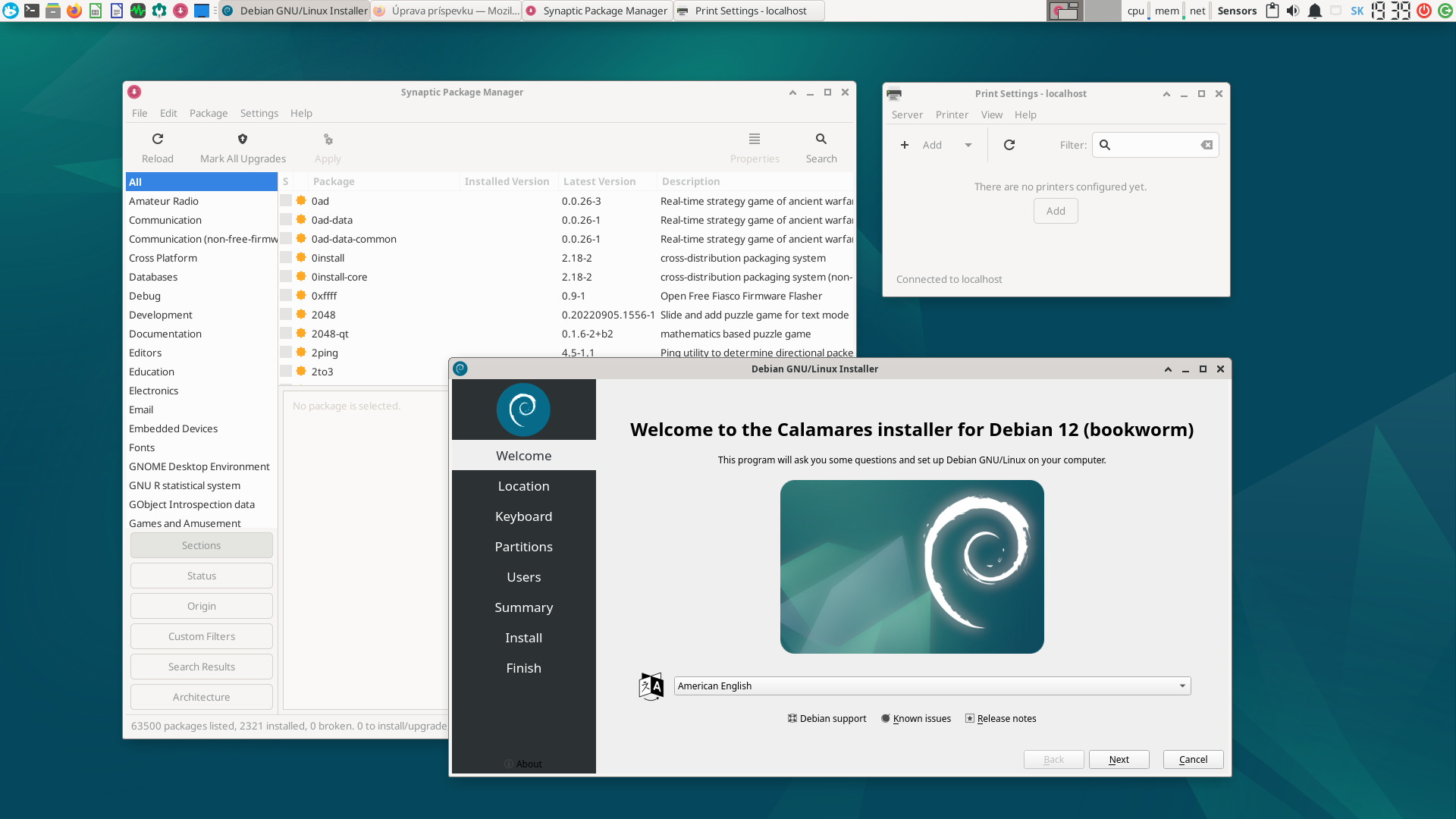This screenshot has width=1456, height=819.
Task: Click the red power button in panel
Action: 1424,11
